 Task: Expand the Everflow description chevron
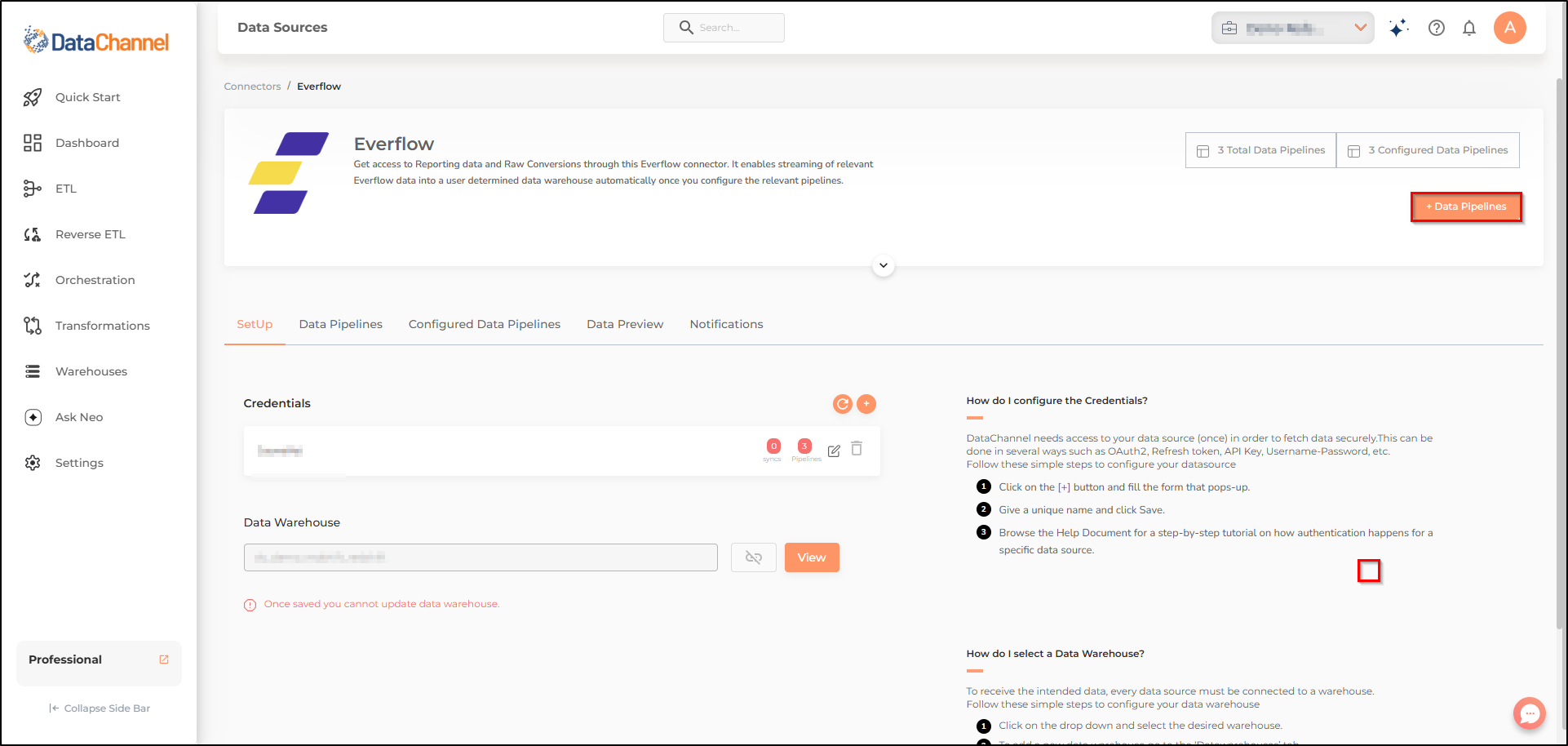(884, 265)
